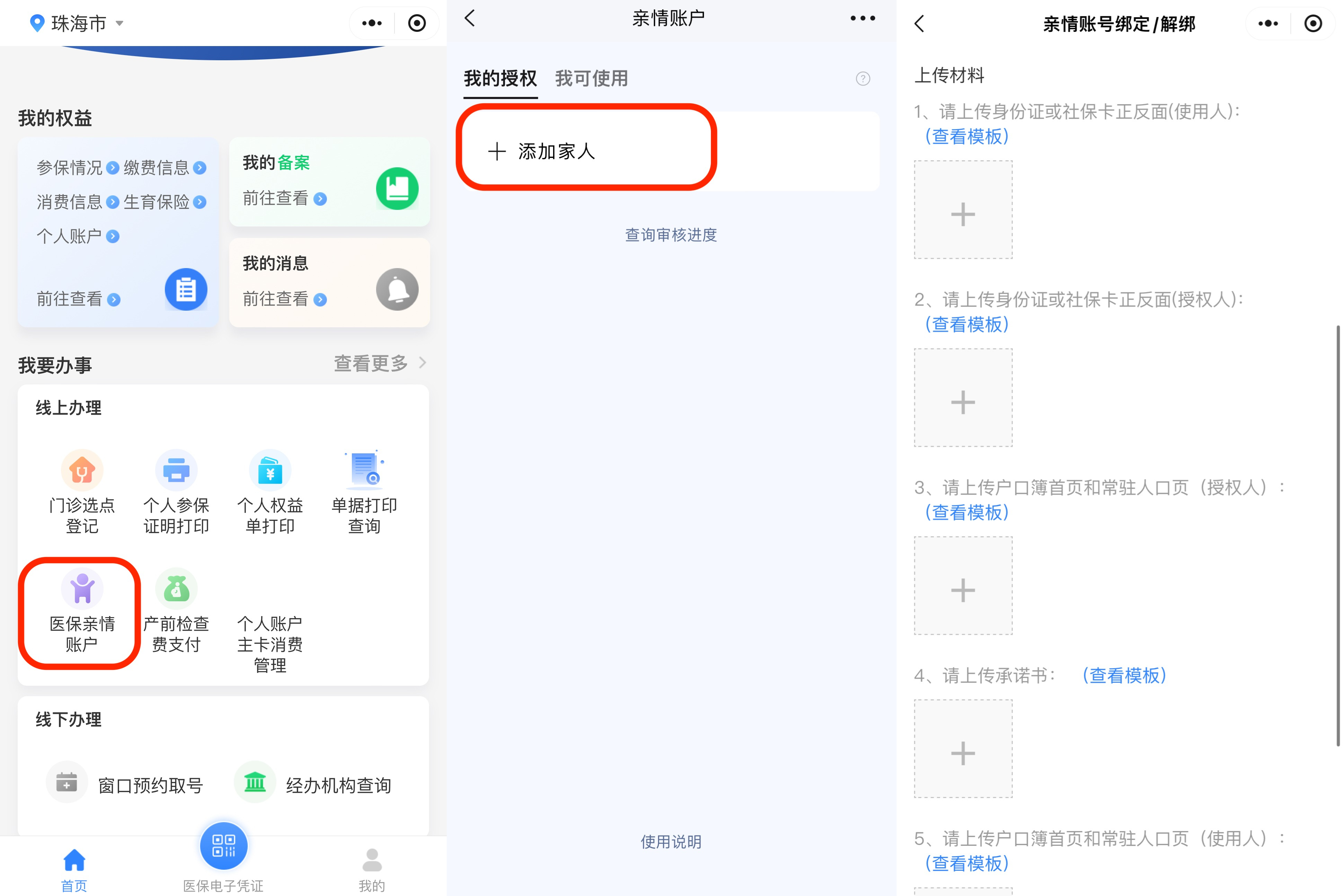Open the 查询审核进度 link
The image size is (1343, 896).
(x=671, y=235)
